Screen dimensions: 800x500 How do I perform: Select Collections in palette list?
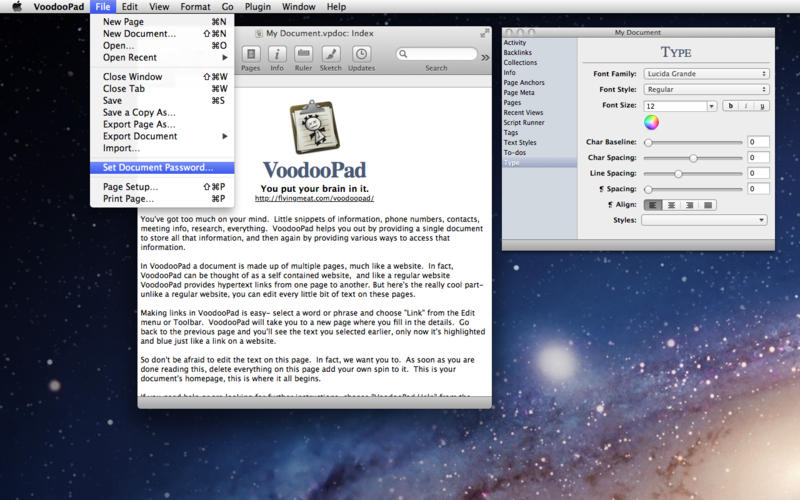pyautogui.click(x=540, y=63)
